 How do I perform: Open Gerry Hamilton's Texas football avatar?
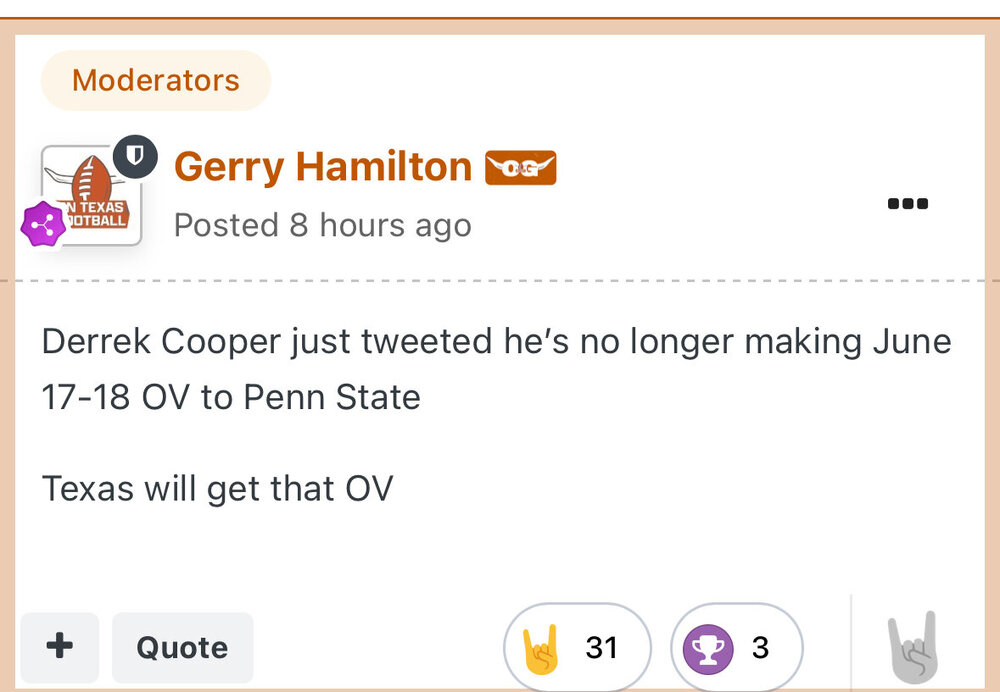pos(92,197)
